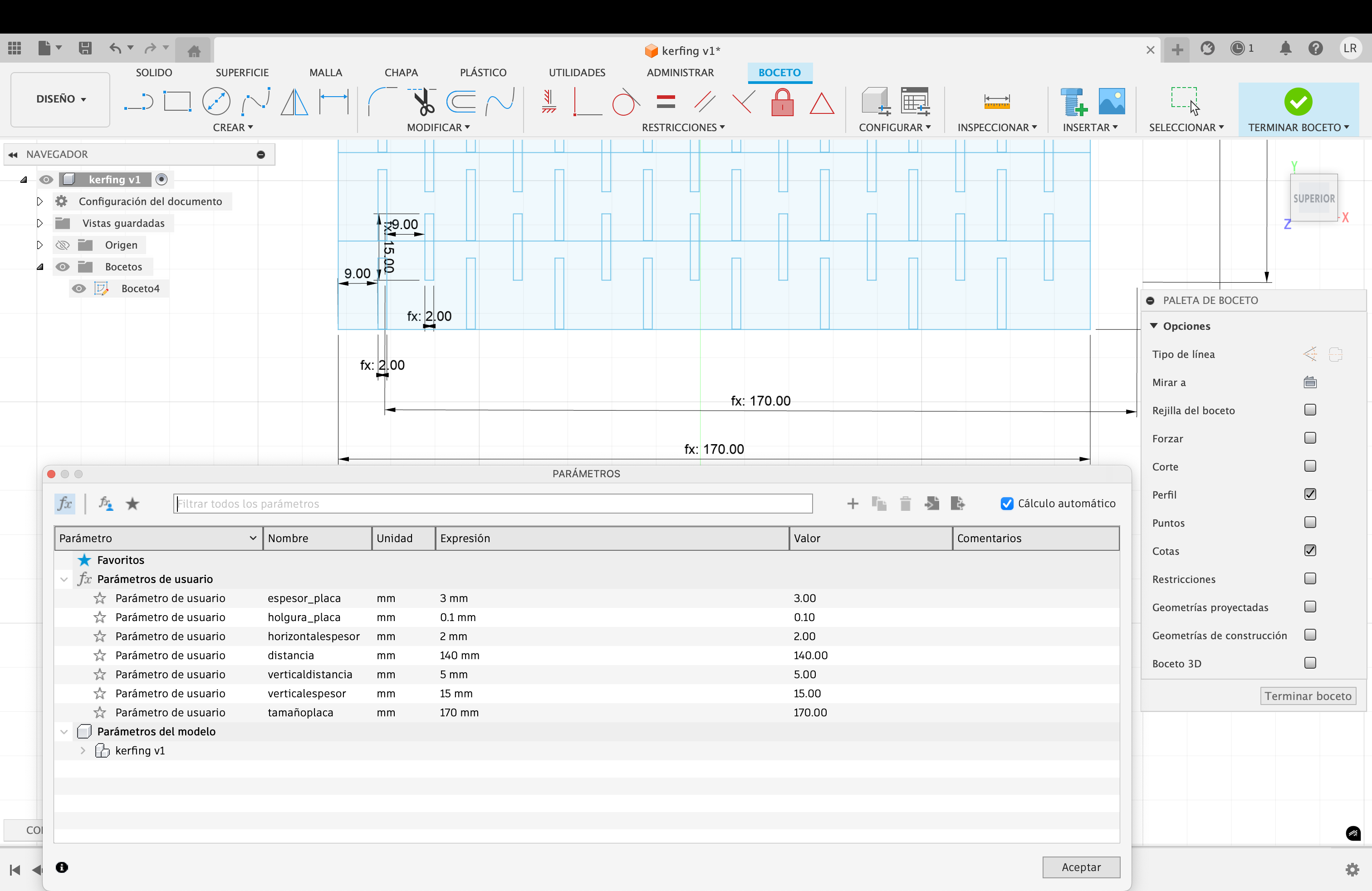1372x891 pixels.
Task: Click the Measure ruler icon
Action: [x=997, y=102]
